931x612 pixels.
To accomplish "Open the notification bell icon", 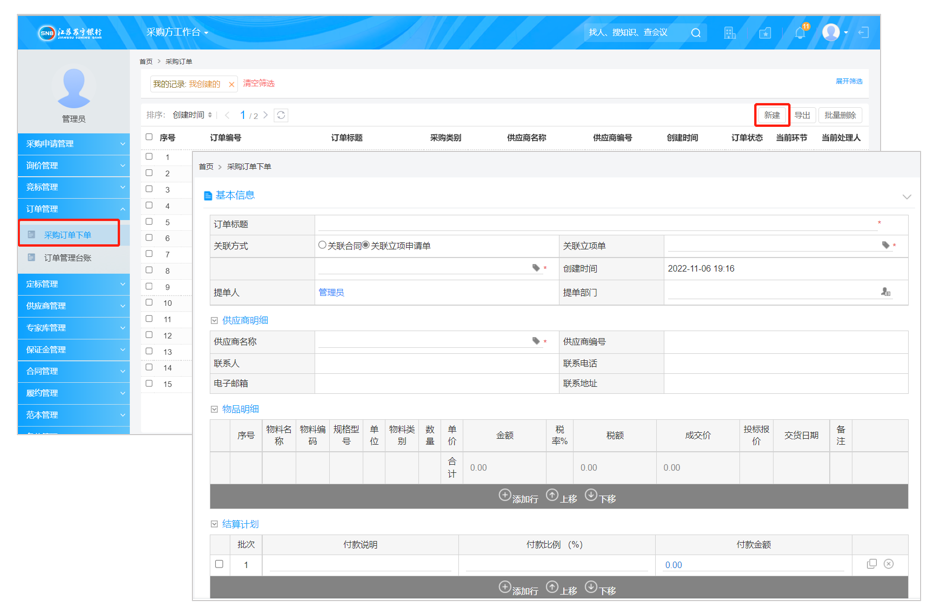I will (800, 33).
